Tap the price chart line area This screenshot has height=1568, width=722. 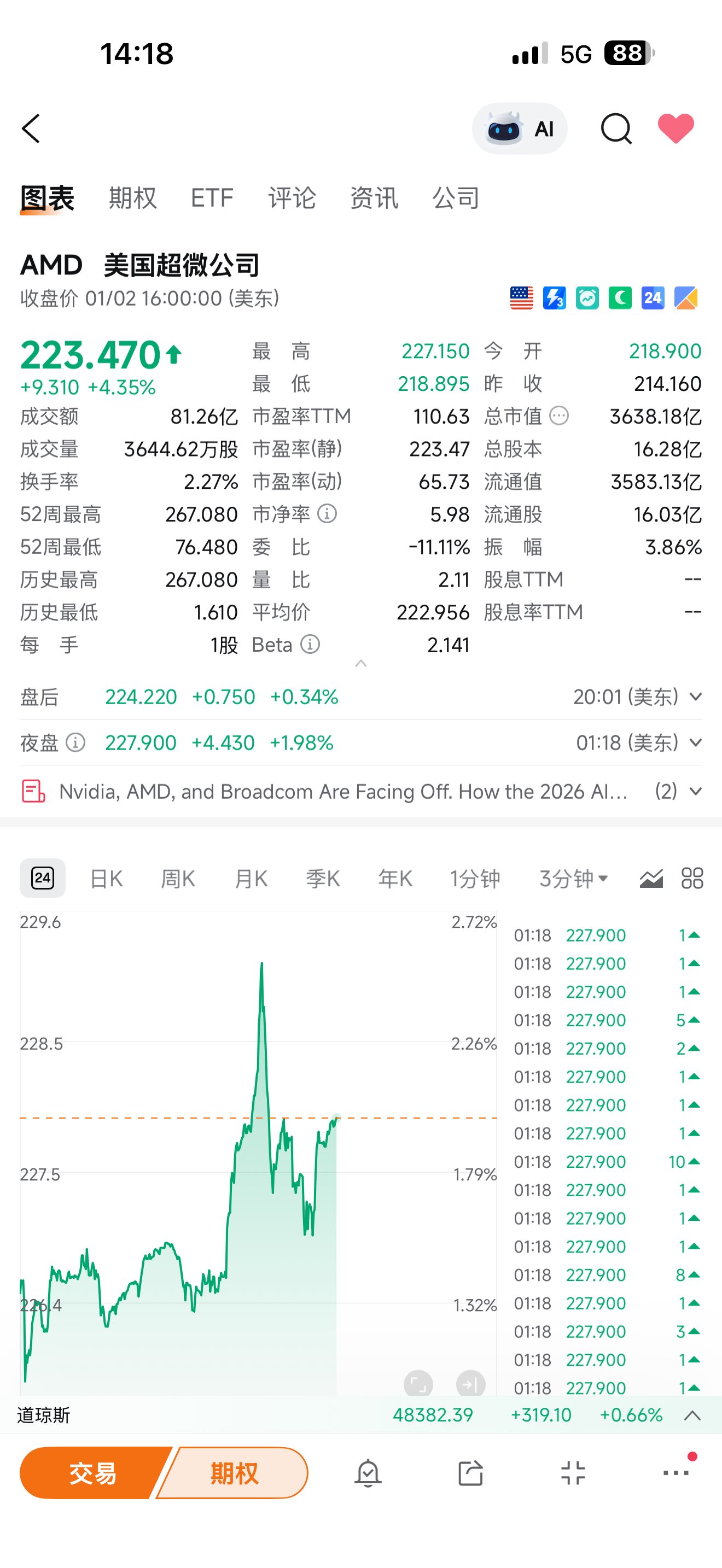[258, 1153]
